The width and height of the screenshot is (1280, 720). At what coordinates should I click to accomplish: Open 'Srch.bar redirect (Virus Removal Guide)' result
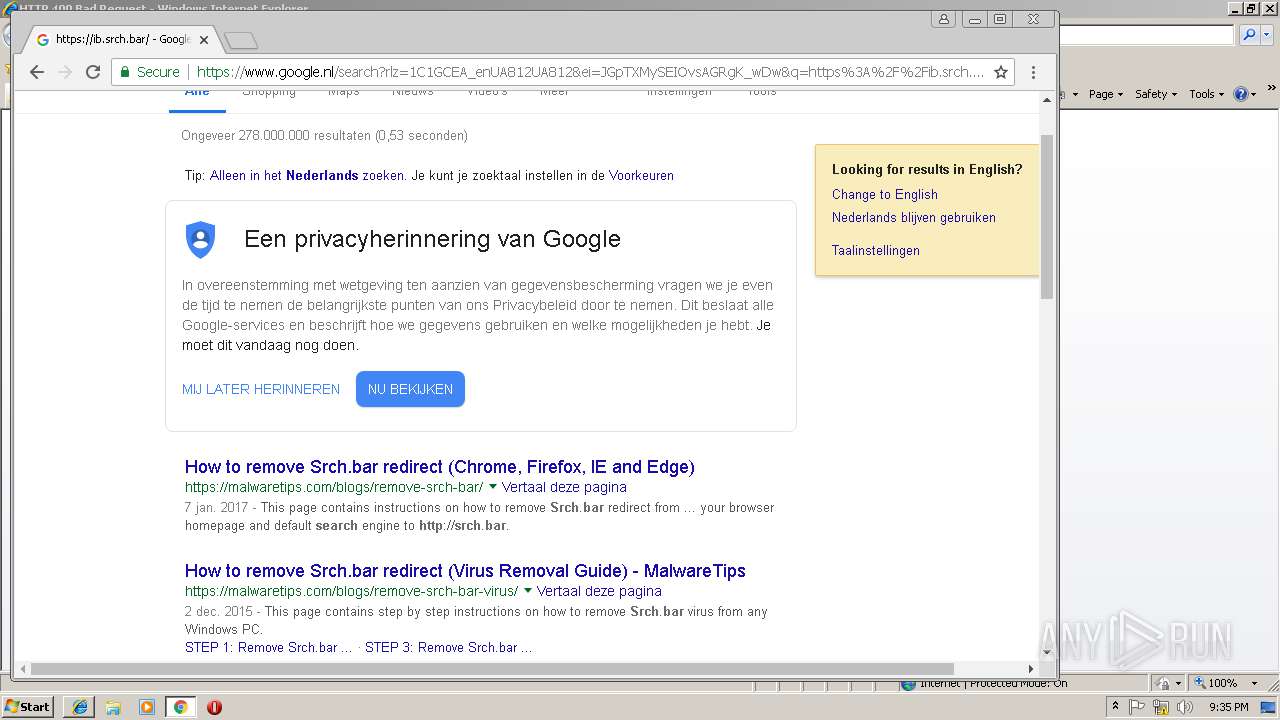[465, 571]
